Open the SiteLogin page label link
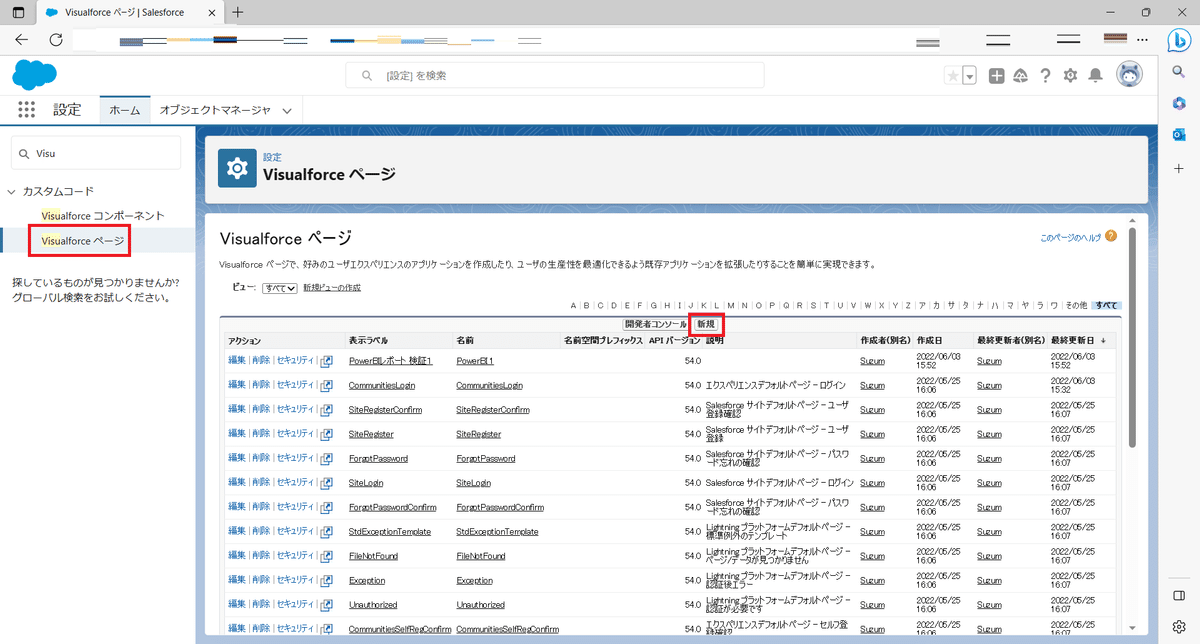Image resolution: width=1200 pixels, height=644 pixels. pyautogui.click(x=366, y=482)
